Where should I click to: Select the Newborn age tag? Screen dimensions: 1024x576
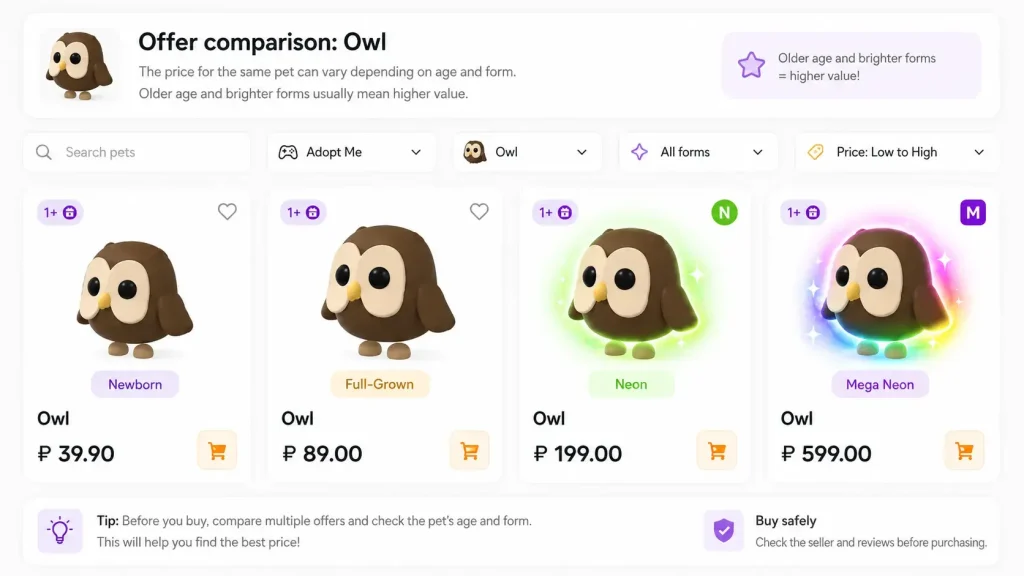[135, 384]
